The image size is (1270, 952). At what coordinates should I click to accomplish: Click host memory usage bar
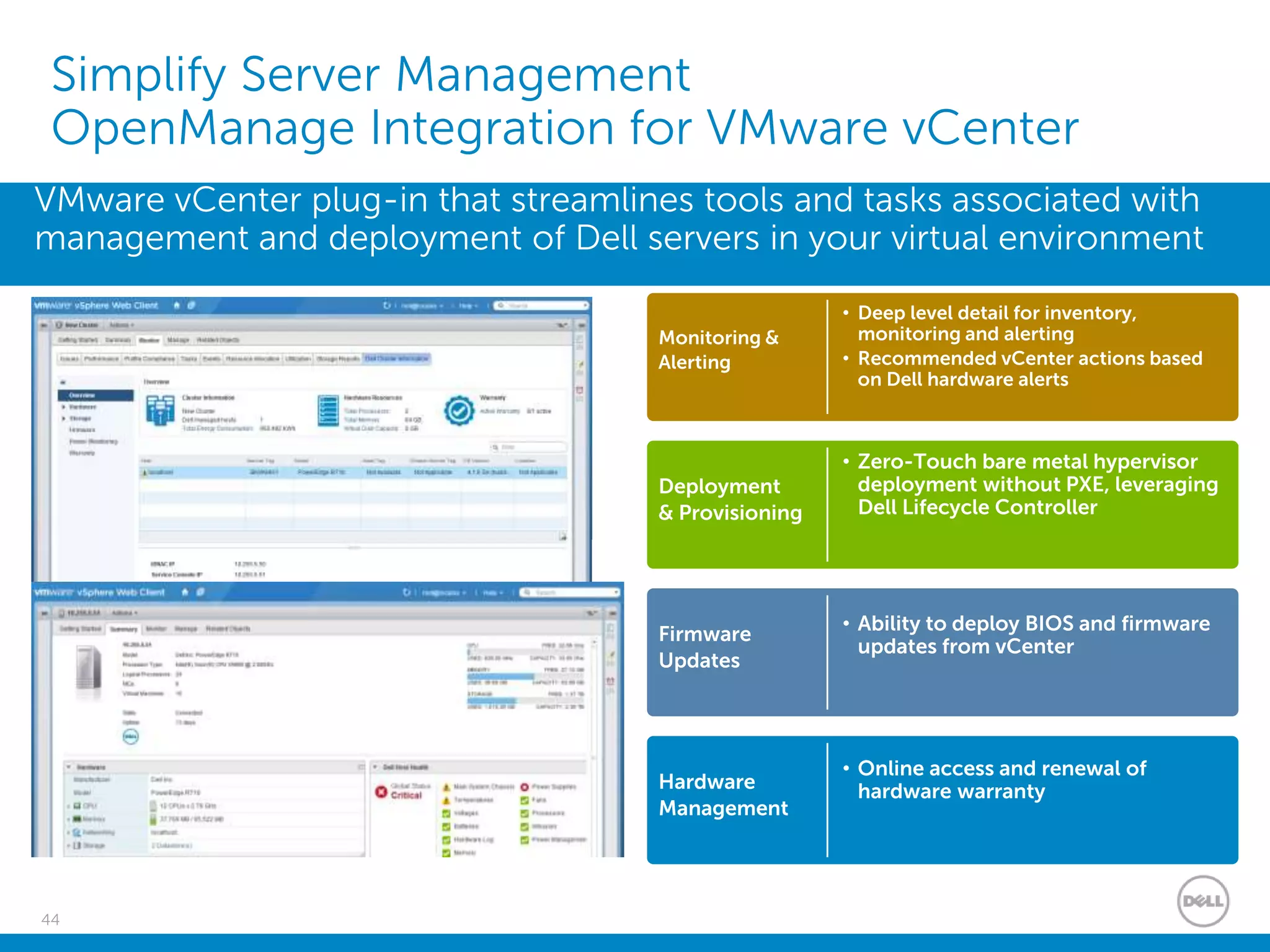(x=525, y=676)
